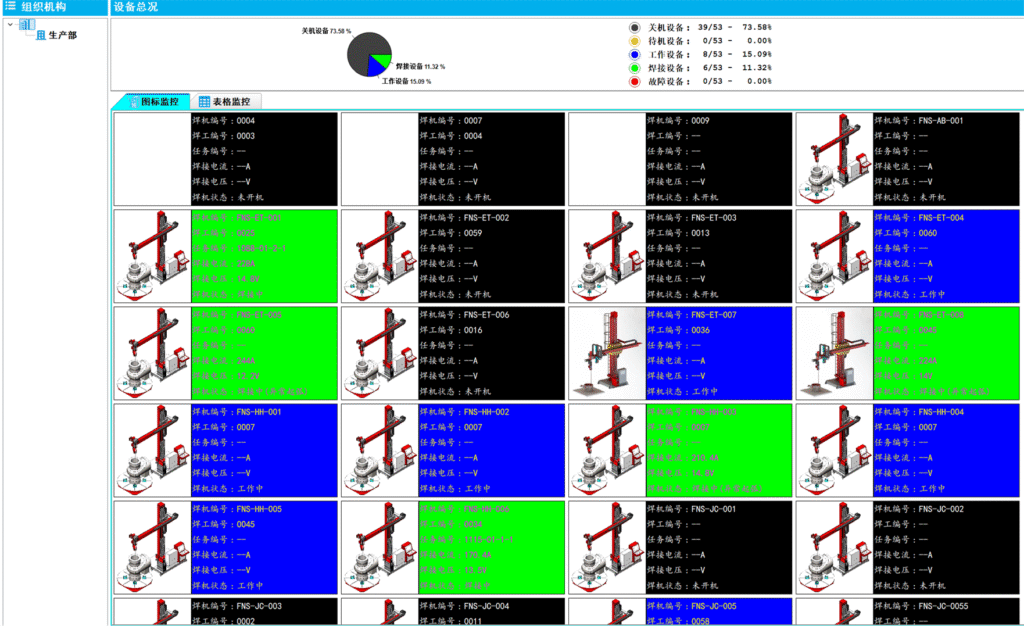Image resolution: width=1024 pixels, height=626 pixels.
Task: Click the machine icon next to 焊工编号 0004
Action: pos(380,160)
